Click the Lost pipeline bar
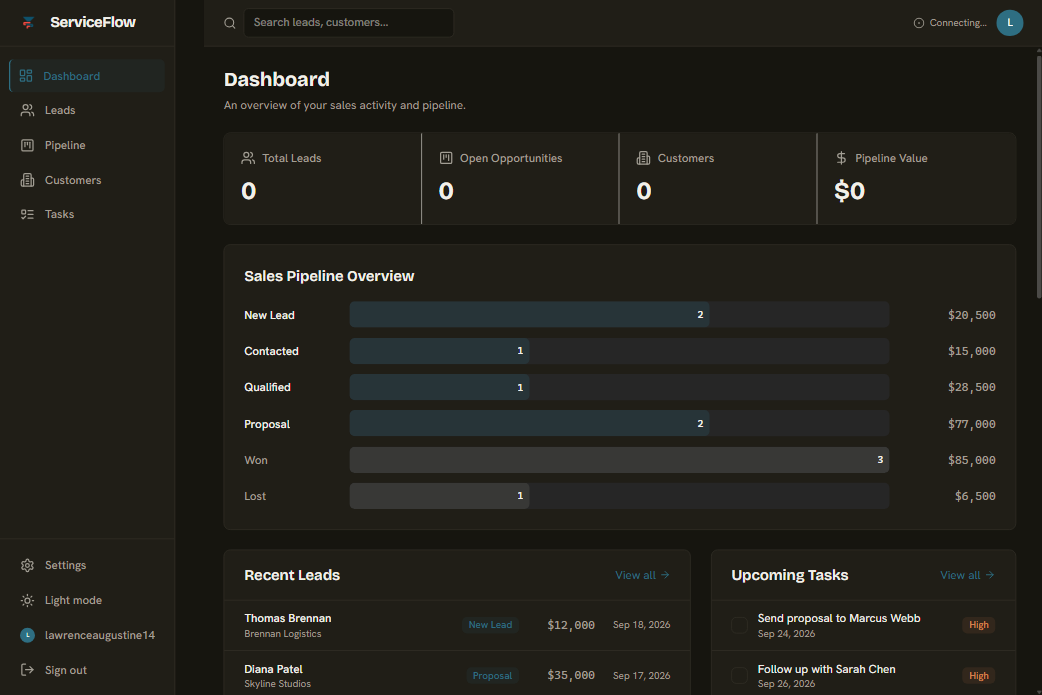1042x695 pixels. pos(439,496)
